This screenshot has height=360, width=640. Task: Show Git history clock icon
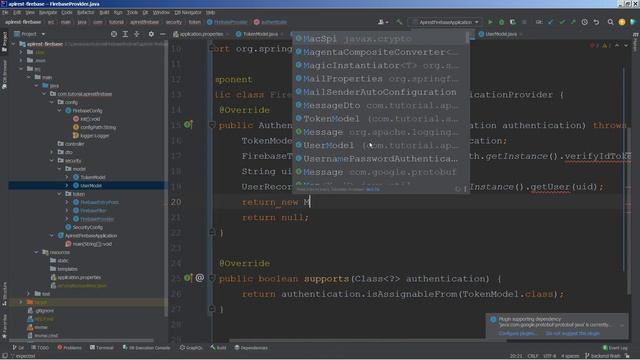coord(584,22)
